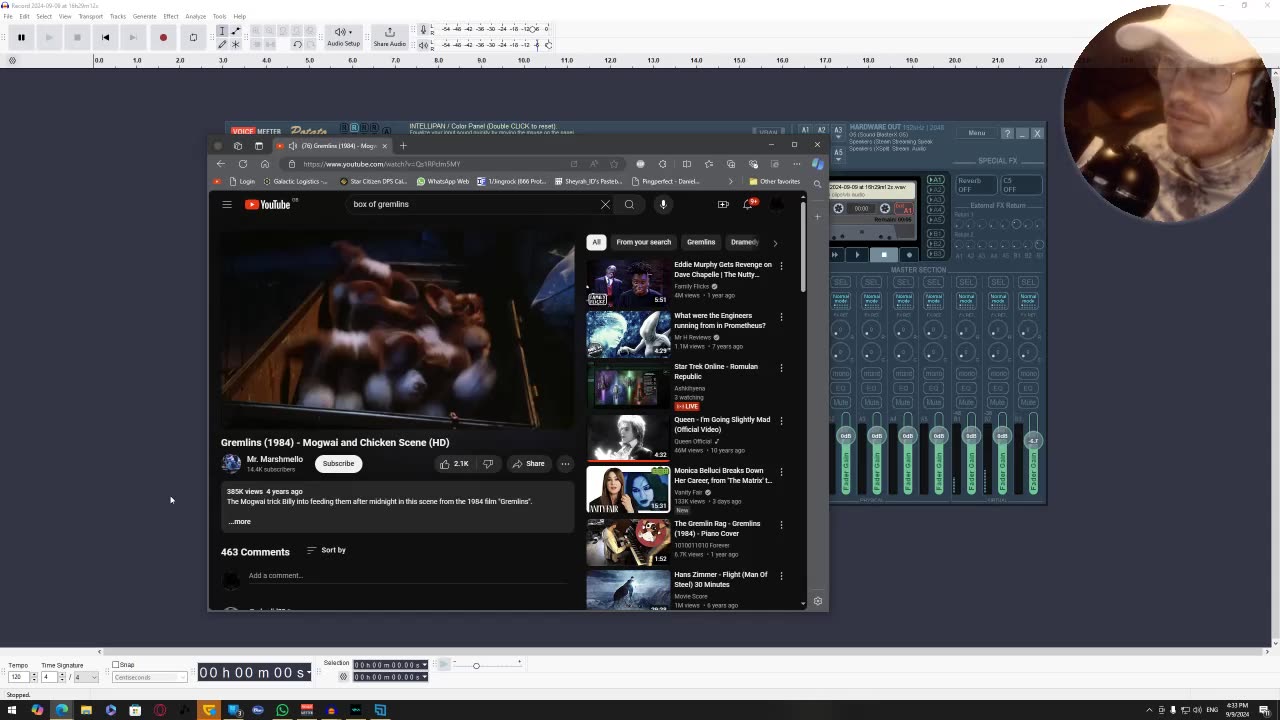Image resolution: width=1280 pixels, height=720 pixels.
Task: Open selection toolbar settings gear
Action: pos(344,677)
